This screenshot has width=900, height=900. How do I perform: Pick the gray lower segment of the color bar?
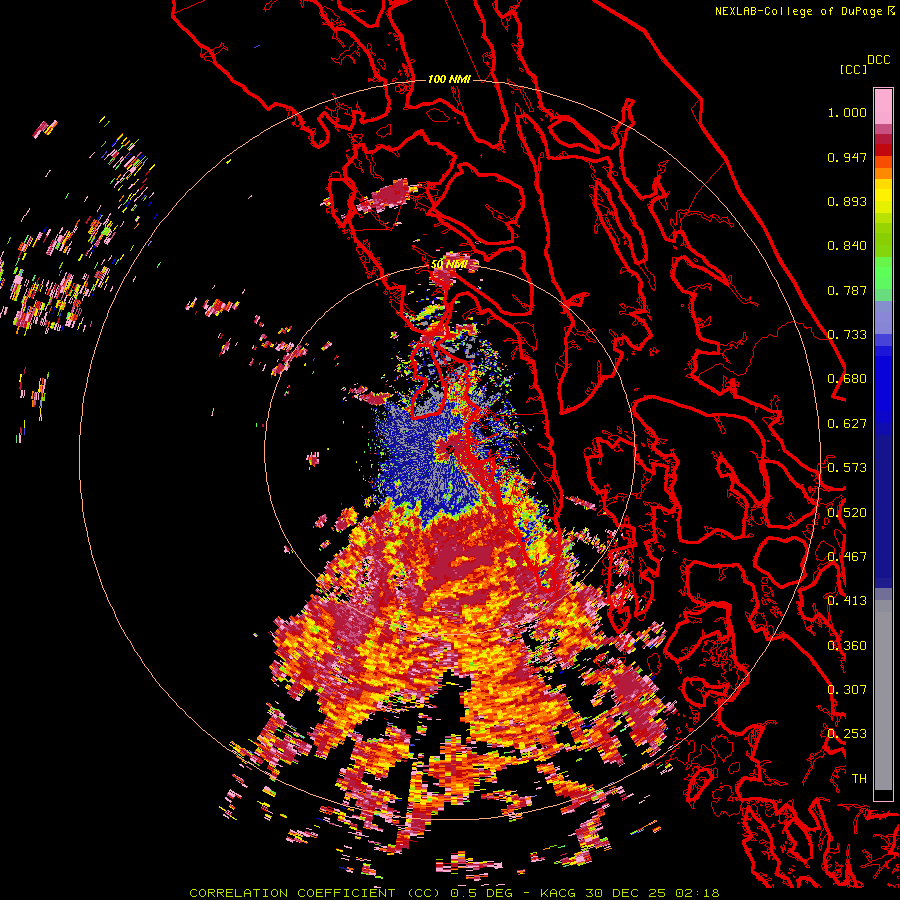coord(883,695)
